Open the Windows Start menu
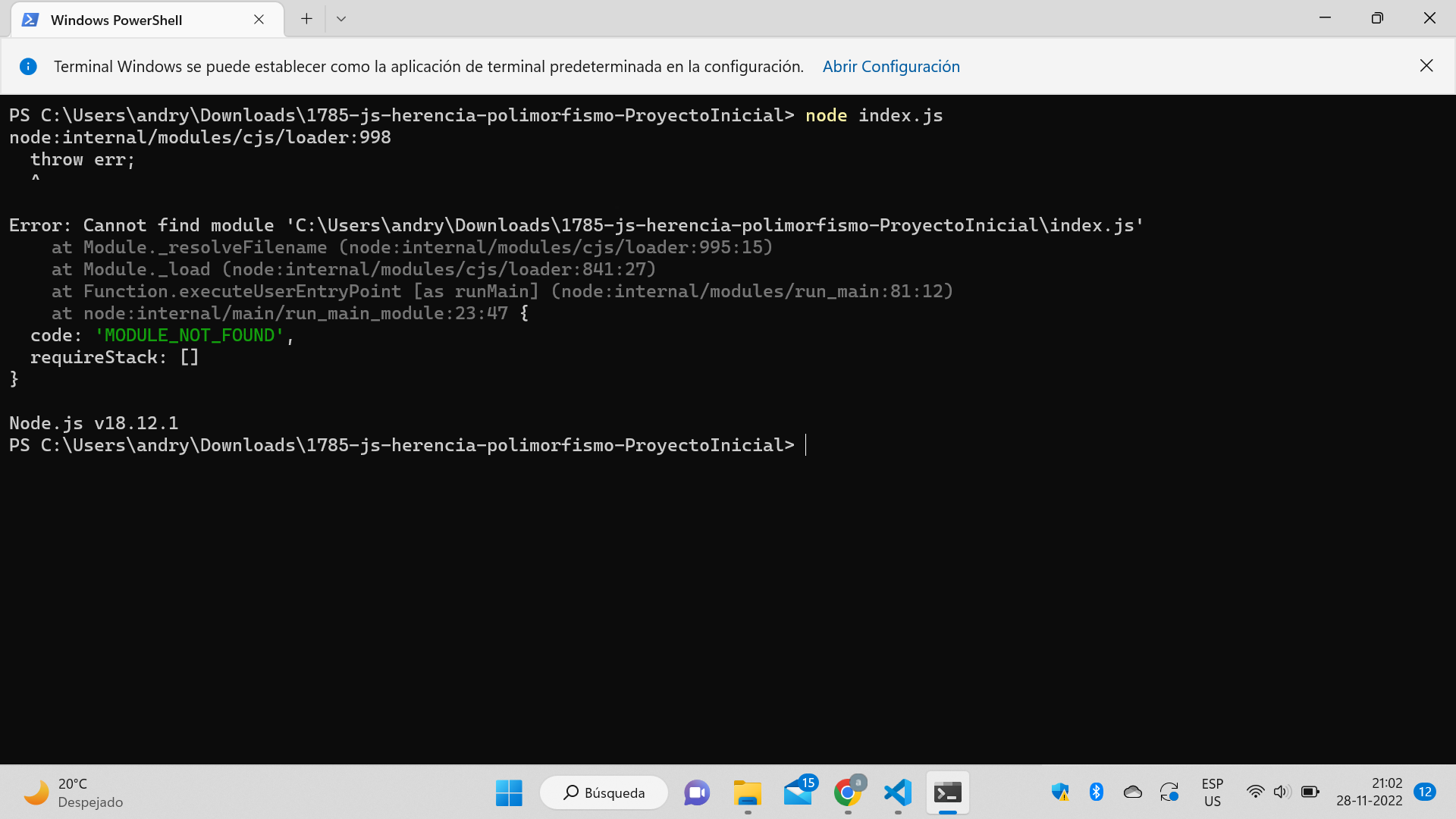This screenshot has height=819, width=1456. point(509,792)
